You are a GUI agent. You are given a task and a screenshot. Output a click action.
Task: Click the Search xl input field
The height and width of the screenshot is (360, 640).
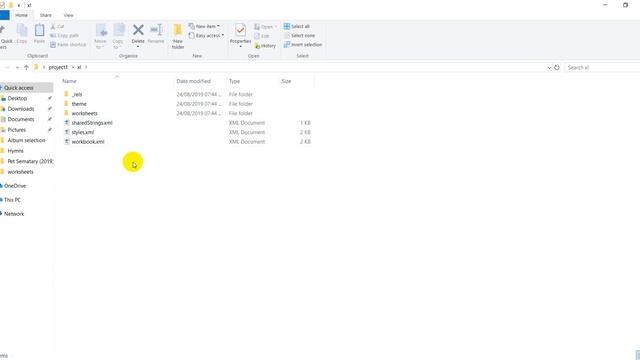tap(602, 67)
